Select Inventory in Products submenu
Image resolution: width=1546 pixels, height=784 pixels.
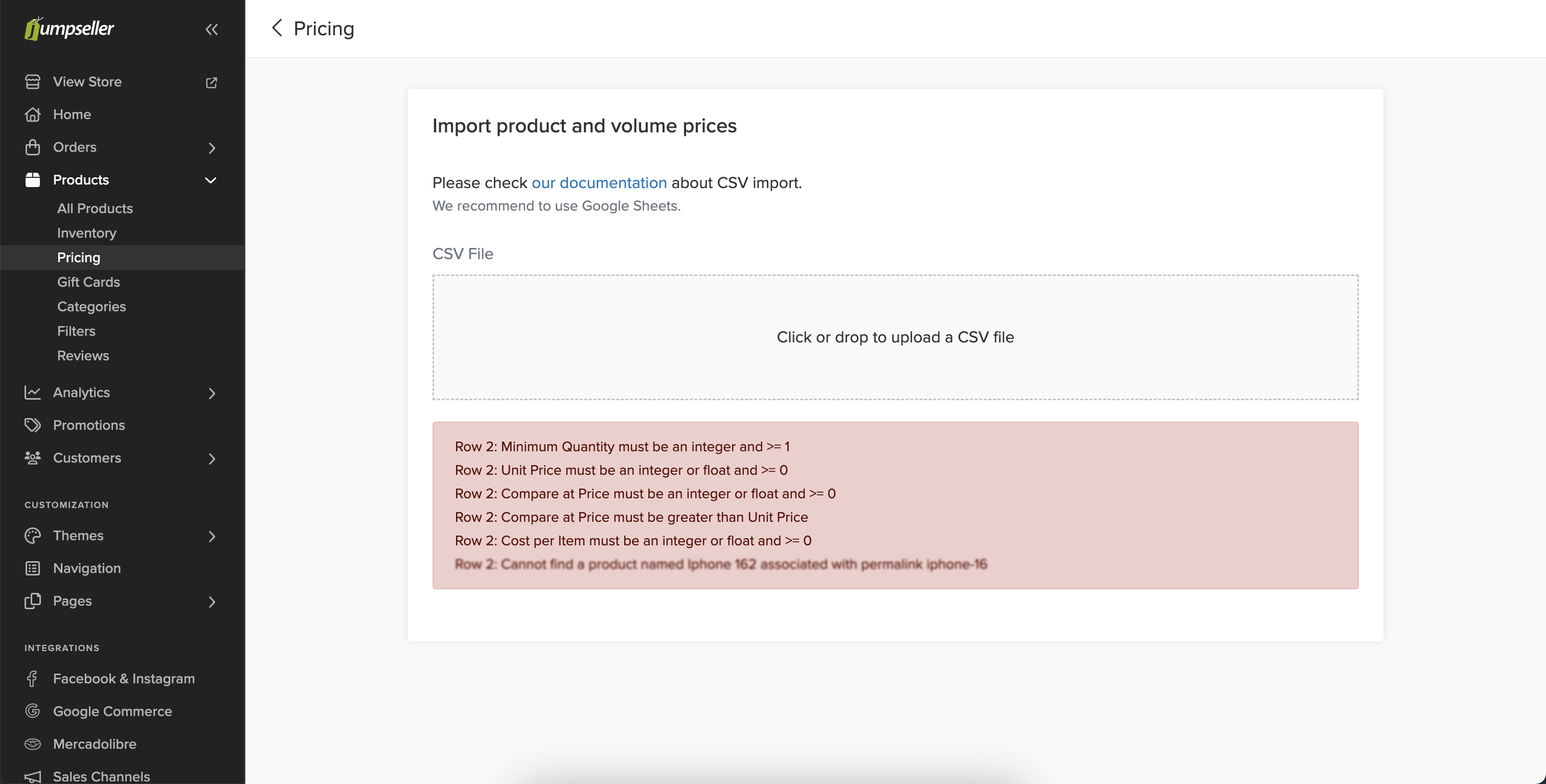[x=86, y=233]
